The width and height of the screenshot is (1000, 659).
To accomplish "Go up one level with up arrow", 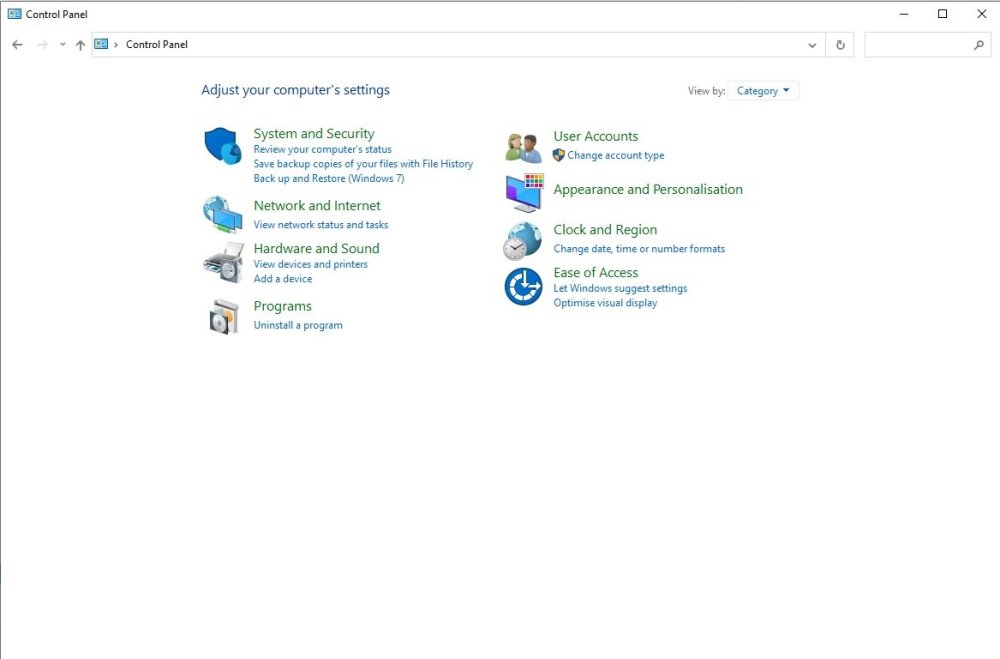I will [x=80, y=45].
